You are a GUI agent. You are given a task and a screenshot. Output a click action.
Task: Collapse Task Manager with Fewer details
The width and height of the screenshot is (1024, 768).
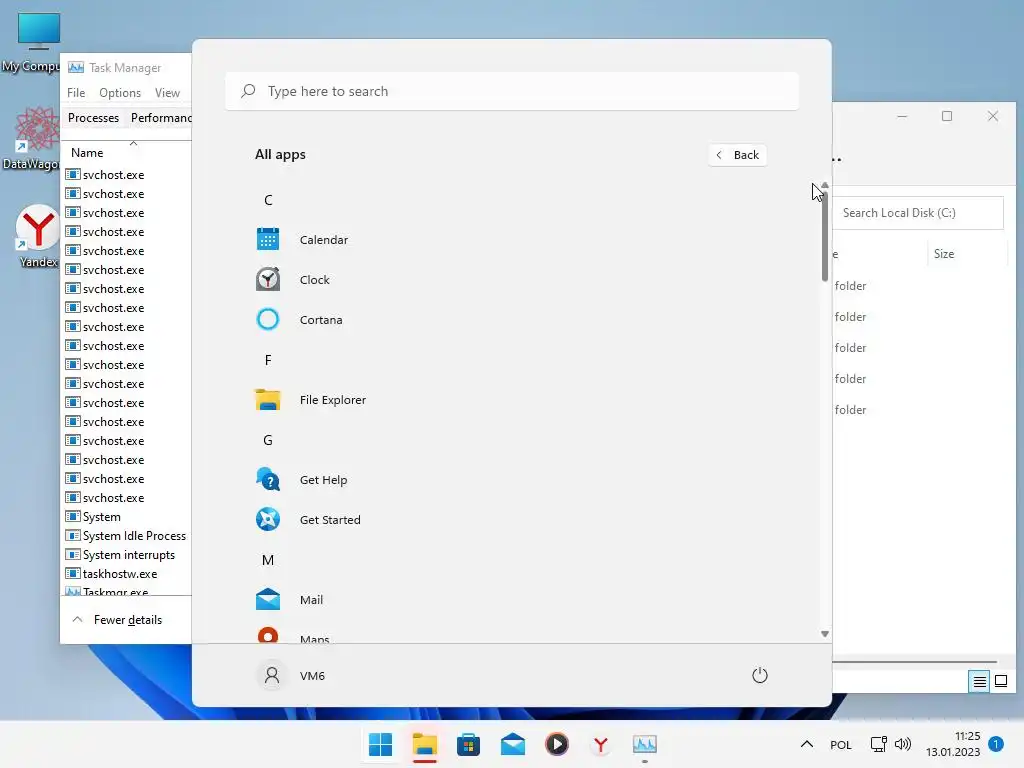118,620
